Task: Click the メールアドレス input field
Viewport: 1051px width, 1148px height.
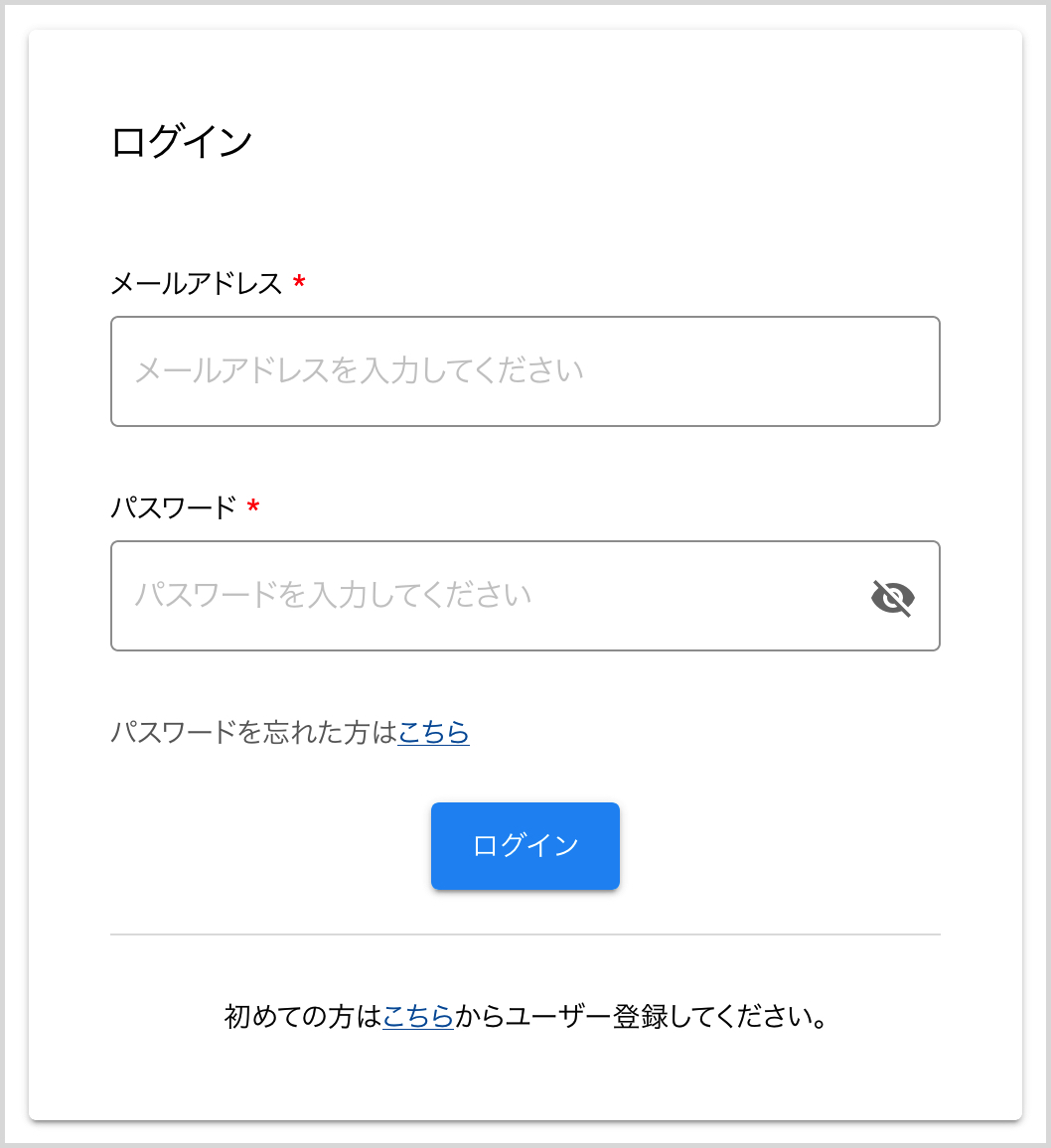Action: point(525,371)
